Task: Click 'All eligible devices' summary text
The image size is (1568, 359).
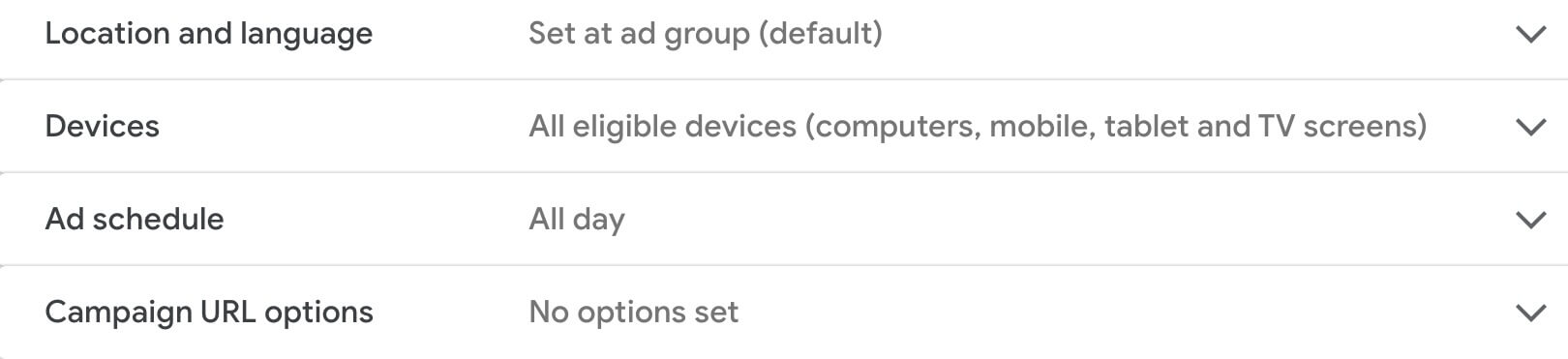Action: (663, 127)
